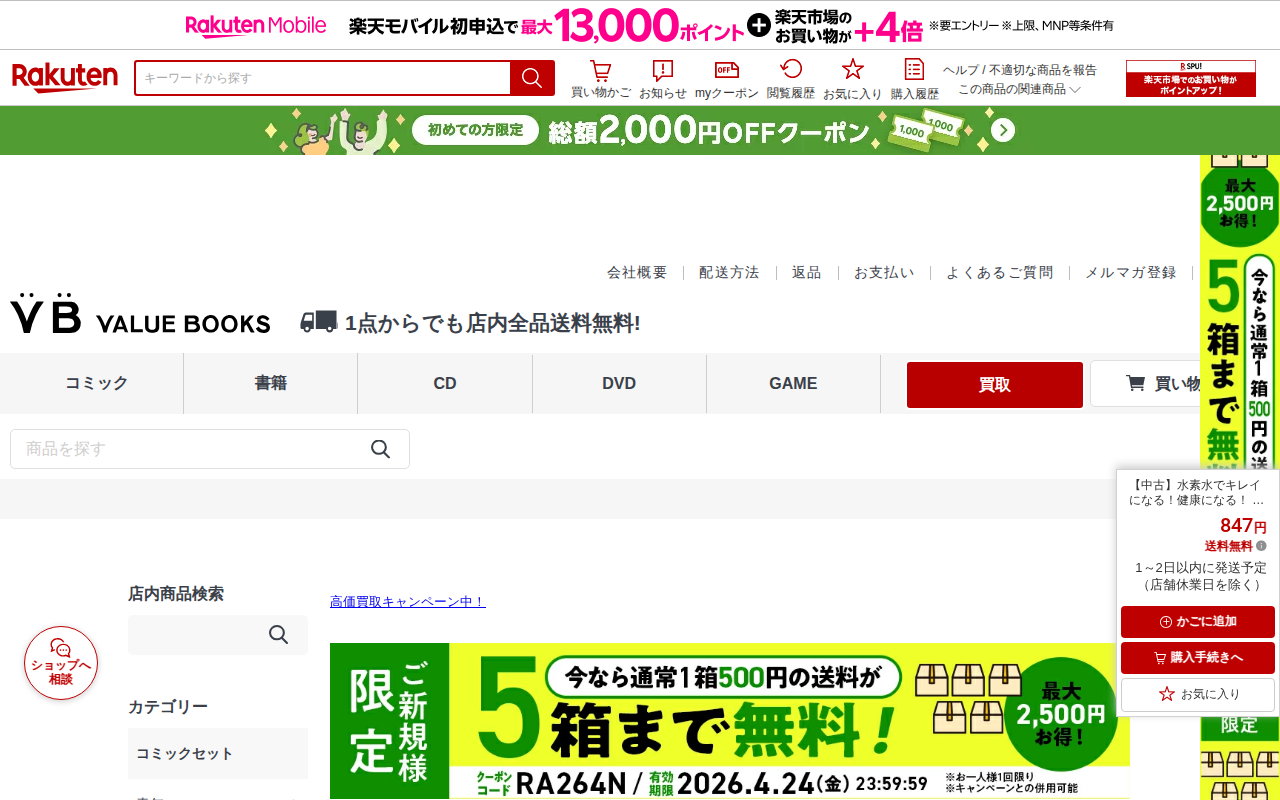Open 返品 link
The width and height of the screenshot is (1280, 800).
[806, 272]
